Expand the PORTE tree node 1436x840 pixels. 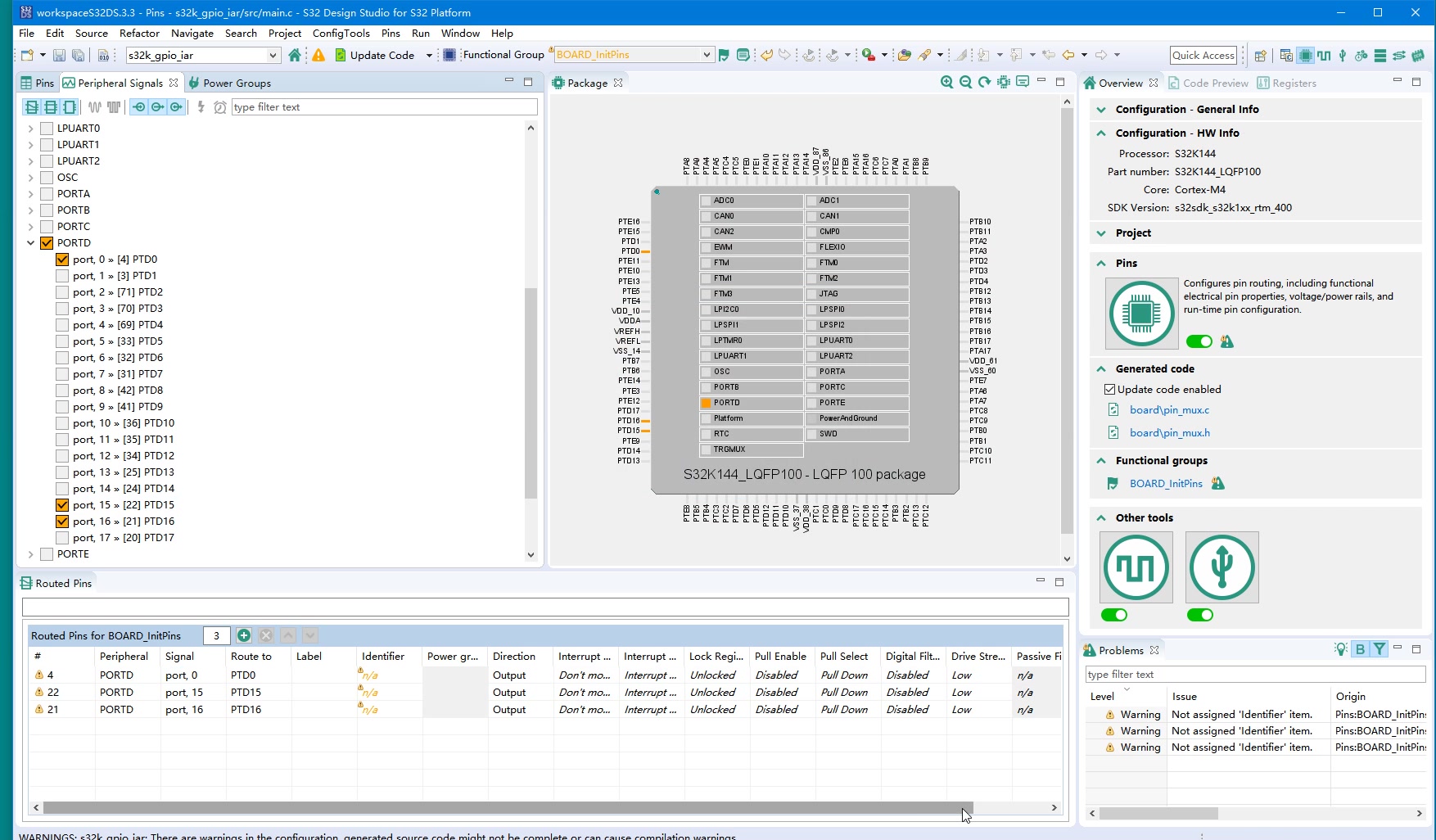click(x=31, y=554)
